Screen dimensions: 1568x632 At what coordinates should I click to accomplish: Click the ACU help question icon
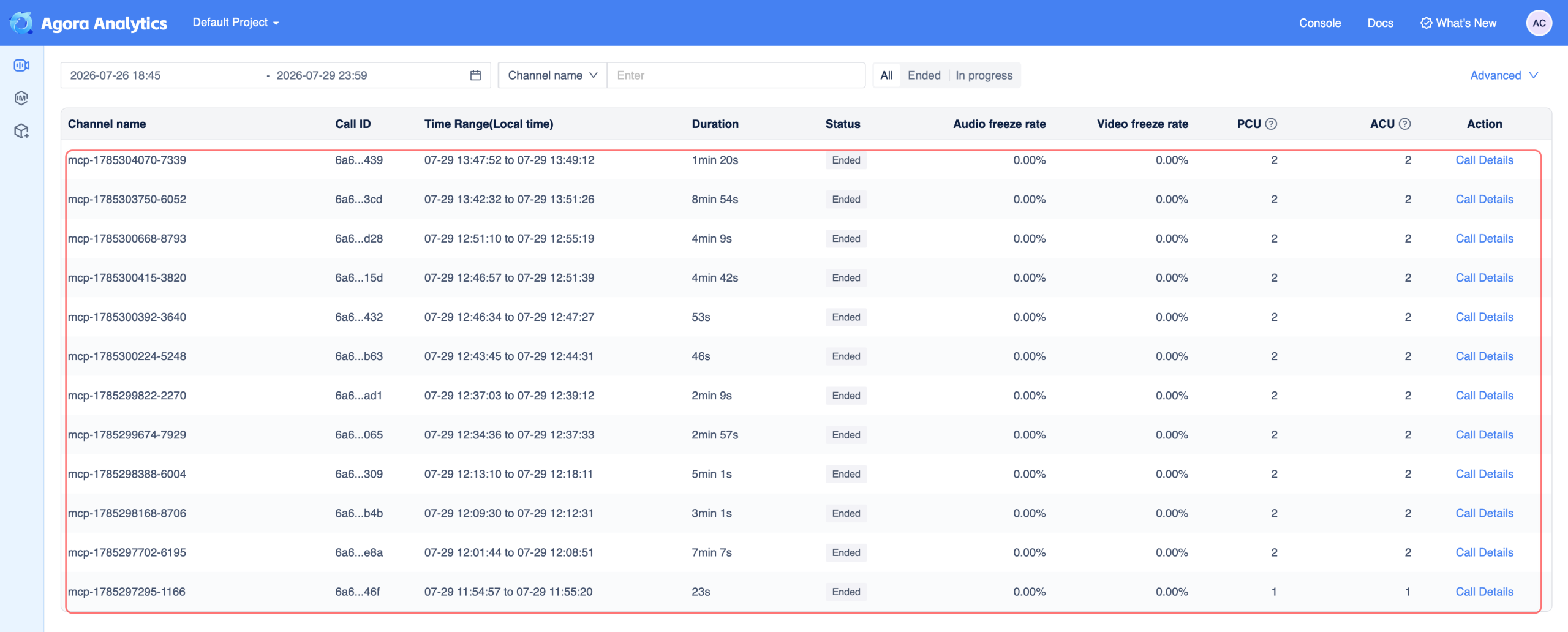pos(1405,124)
